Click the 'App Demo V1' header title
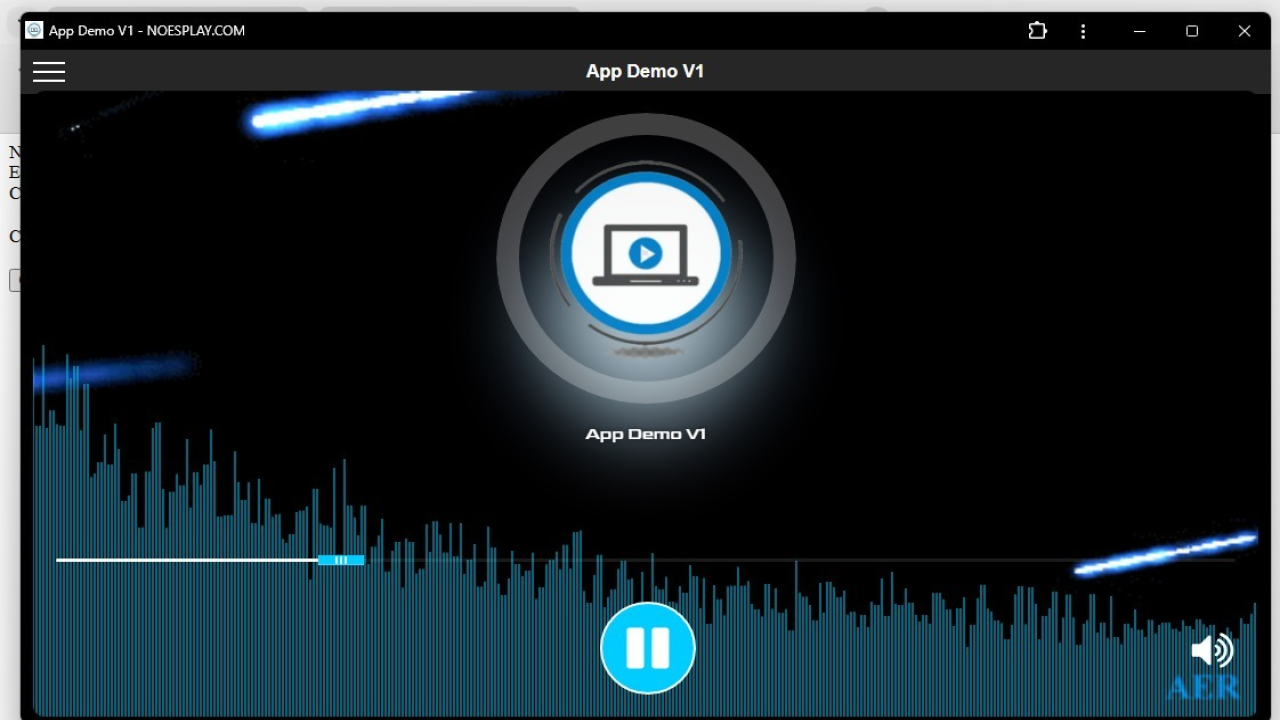Viewport: 1280px width, 720px height. (645, 71)
